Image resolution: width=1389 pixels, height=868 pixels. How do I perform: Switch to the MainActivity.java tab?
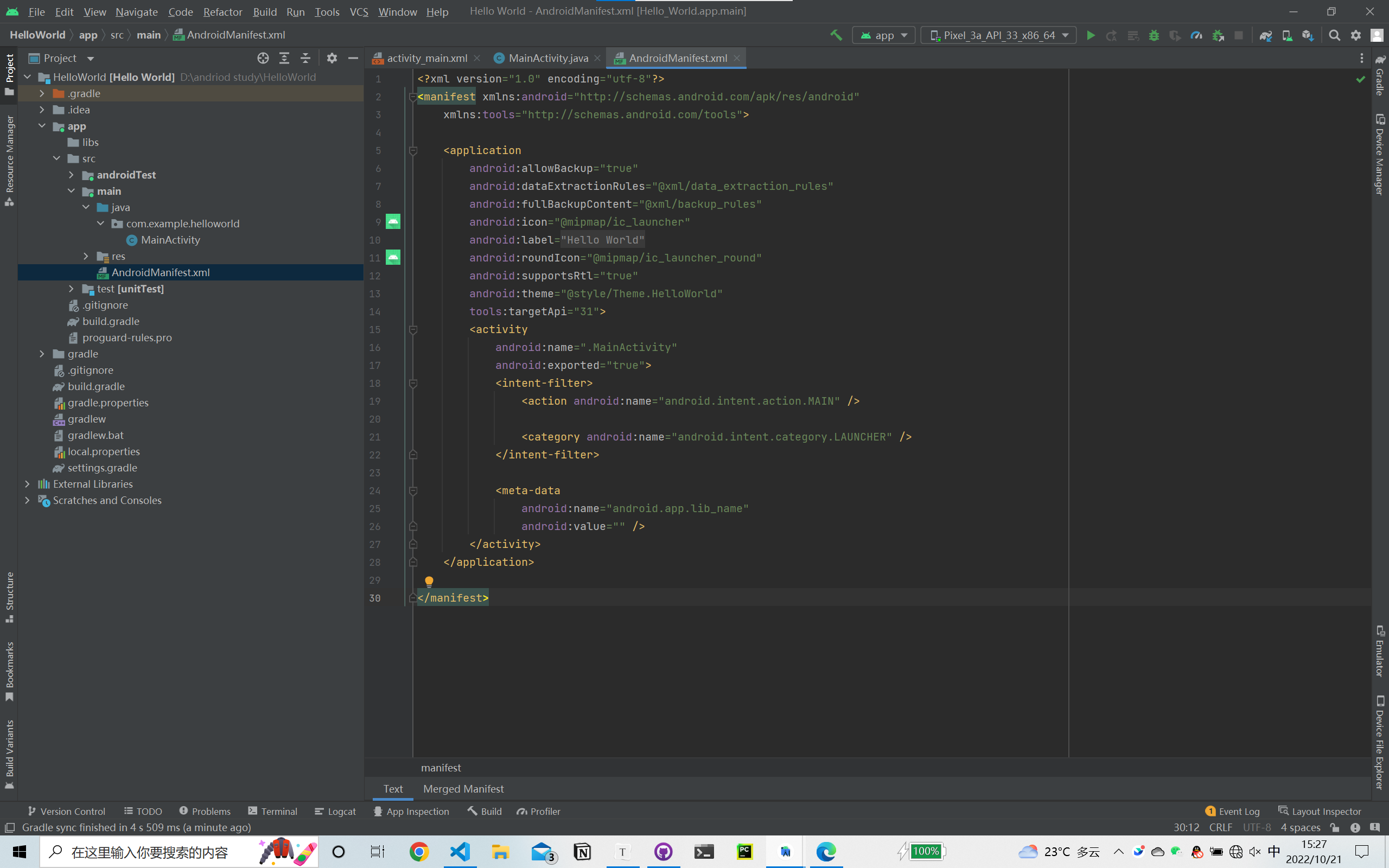547,58
